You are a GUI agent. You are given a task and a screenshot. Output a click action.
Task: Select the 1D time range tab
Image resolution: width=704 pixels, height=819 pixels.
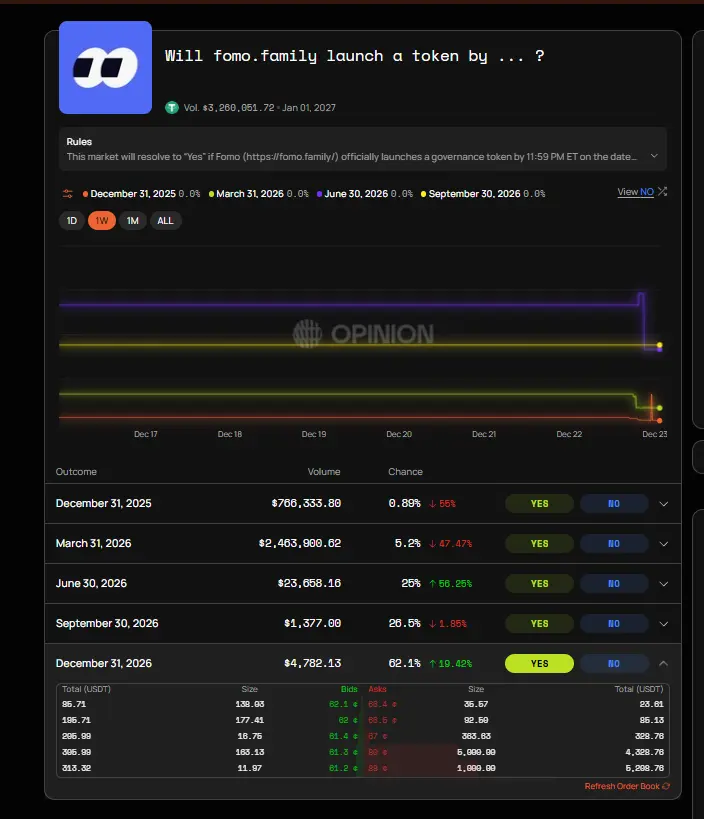pos(72,220)
